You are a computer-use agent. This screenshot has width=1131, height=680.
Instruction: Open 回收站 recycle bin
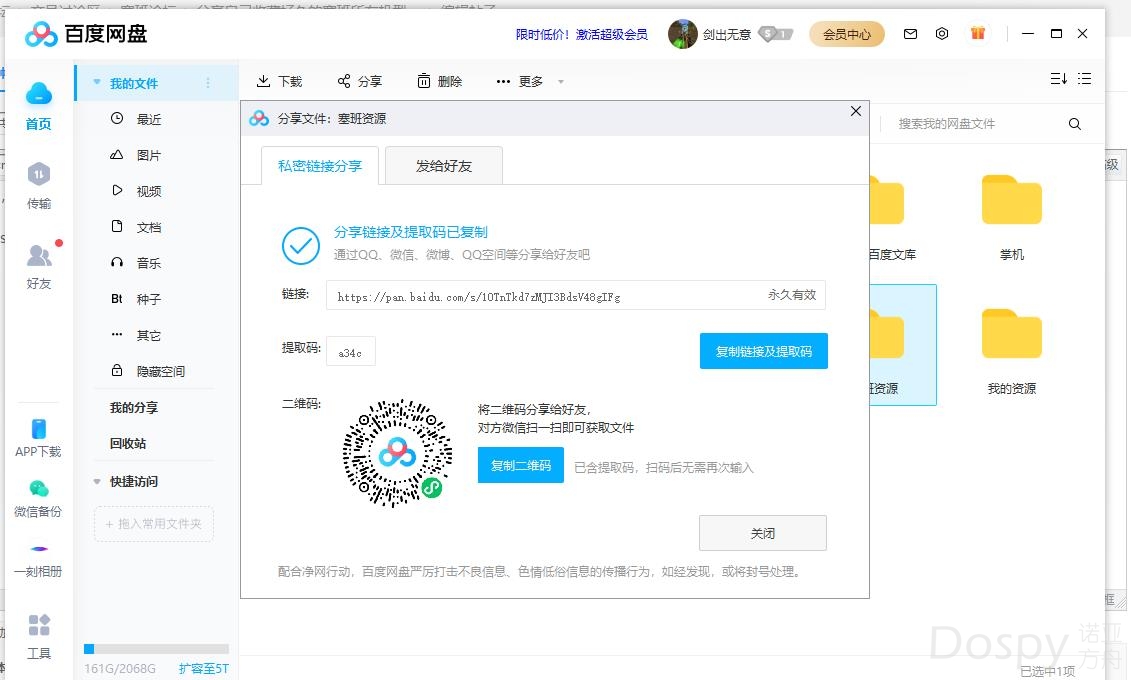128,443
